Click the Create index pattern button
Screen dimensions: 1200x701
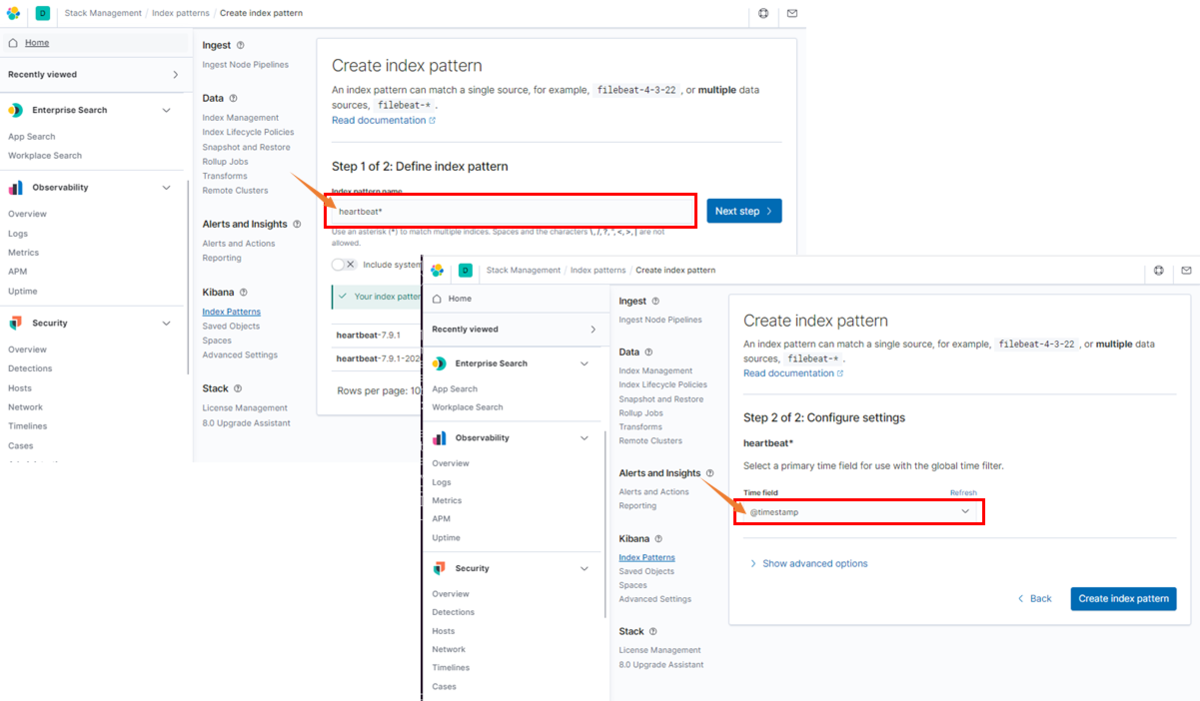click(1123, 598)
